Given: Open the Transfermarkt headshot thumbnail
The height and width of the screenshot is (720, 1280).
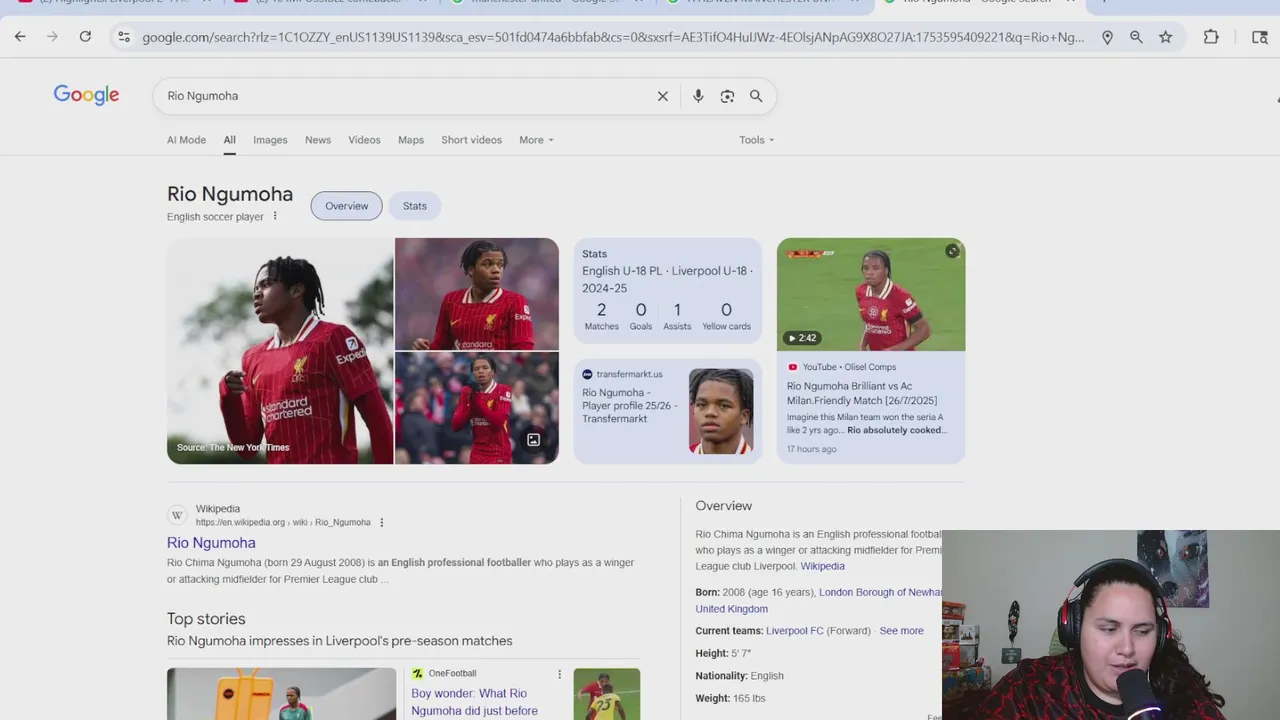Looking at the screenshot, I should pos(721,411).
